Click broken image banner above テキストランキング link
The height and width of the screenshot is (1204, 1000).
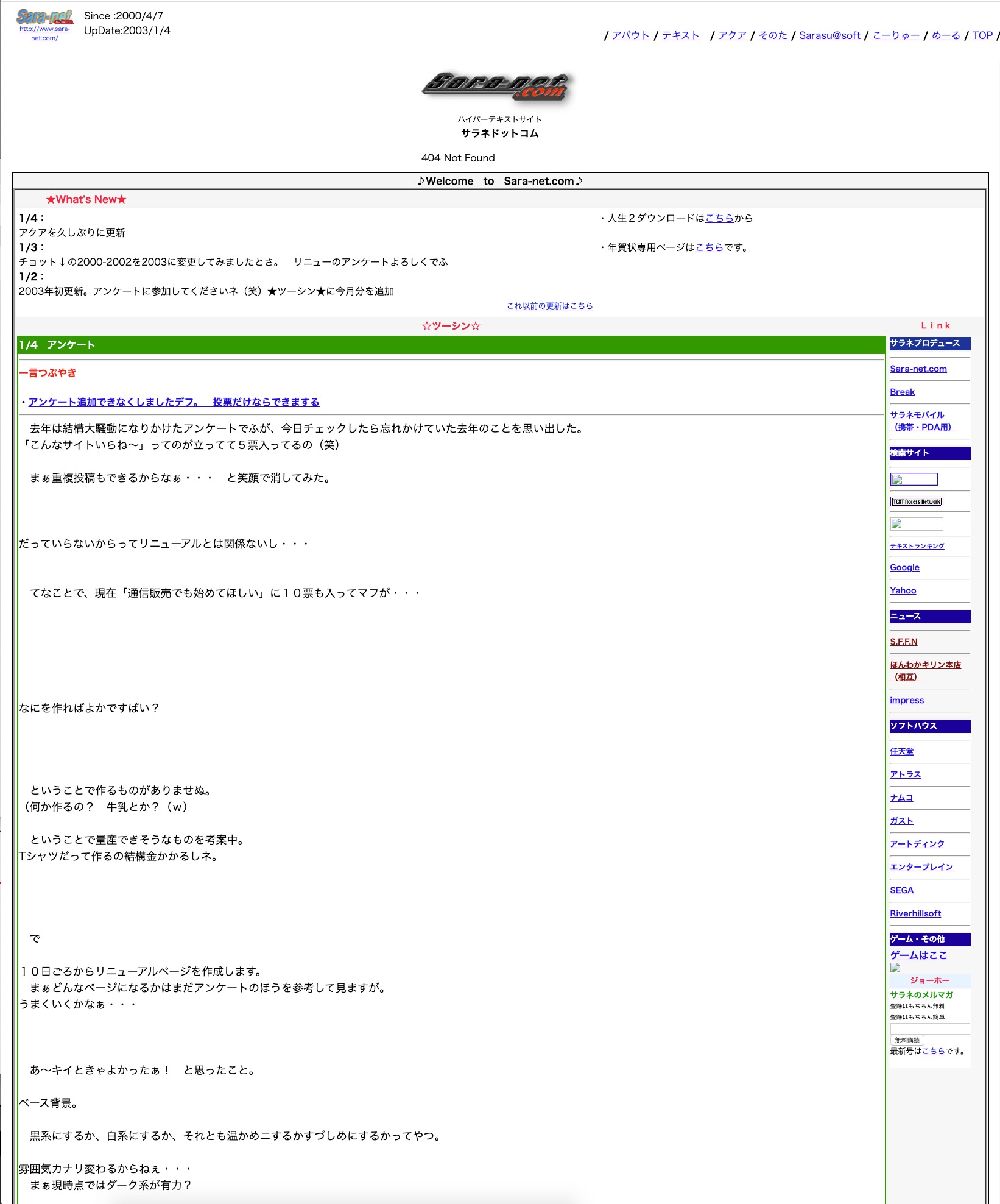click(916, 524)
